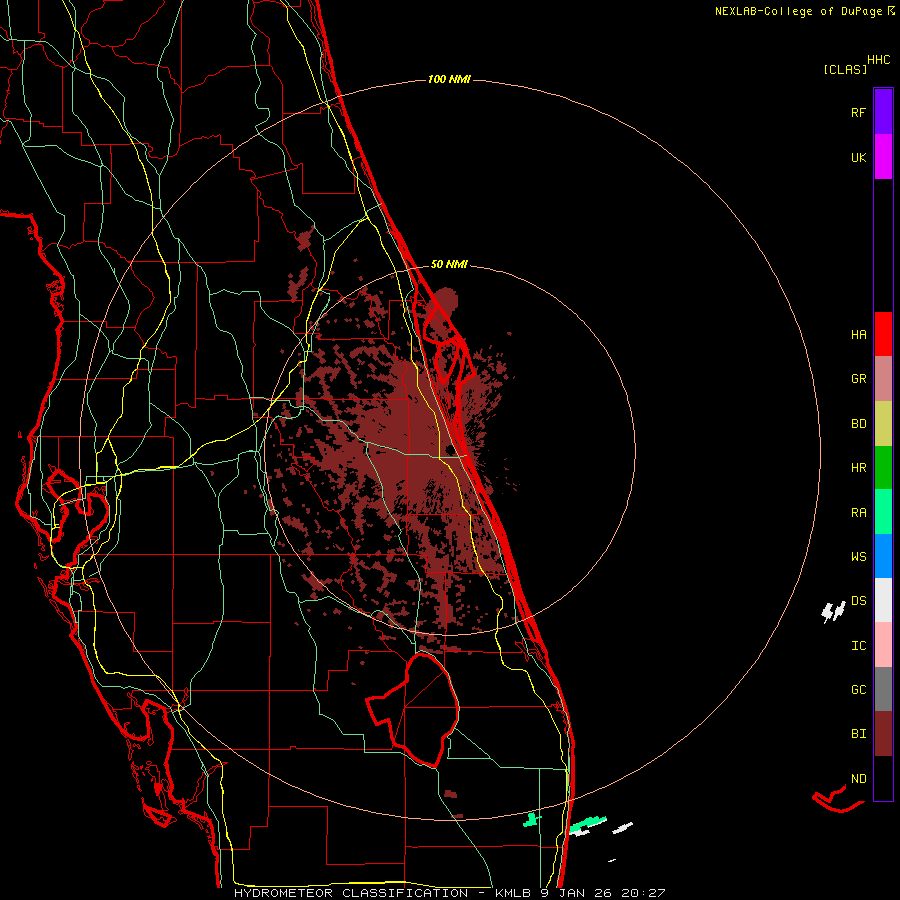
Task: Click the ND legend label text
Action: (858, 779)
